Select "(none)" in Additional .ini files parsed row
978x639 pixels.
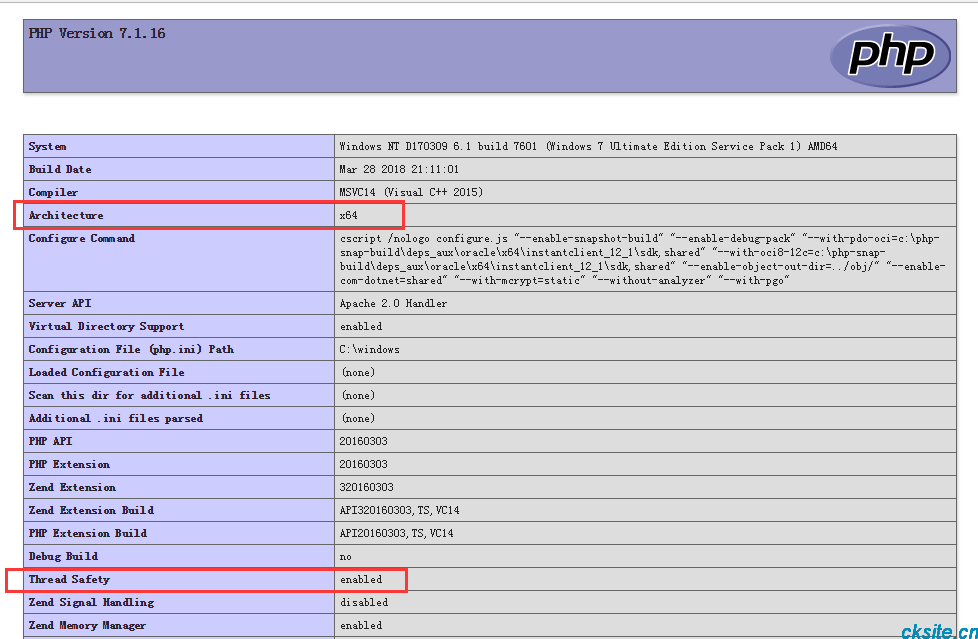coord(358,419)
